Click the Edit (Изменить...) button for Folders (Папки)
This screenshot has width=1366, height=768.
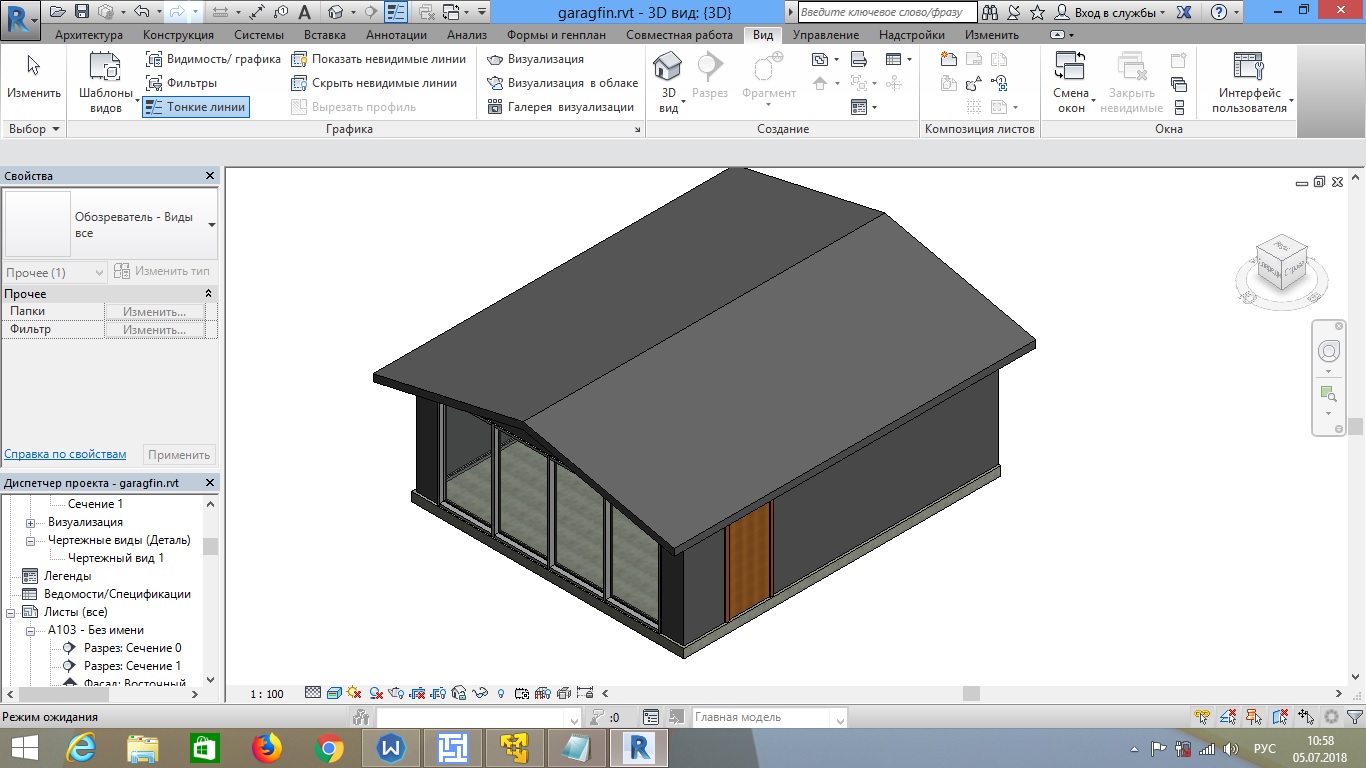[154, 312]
